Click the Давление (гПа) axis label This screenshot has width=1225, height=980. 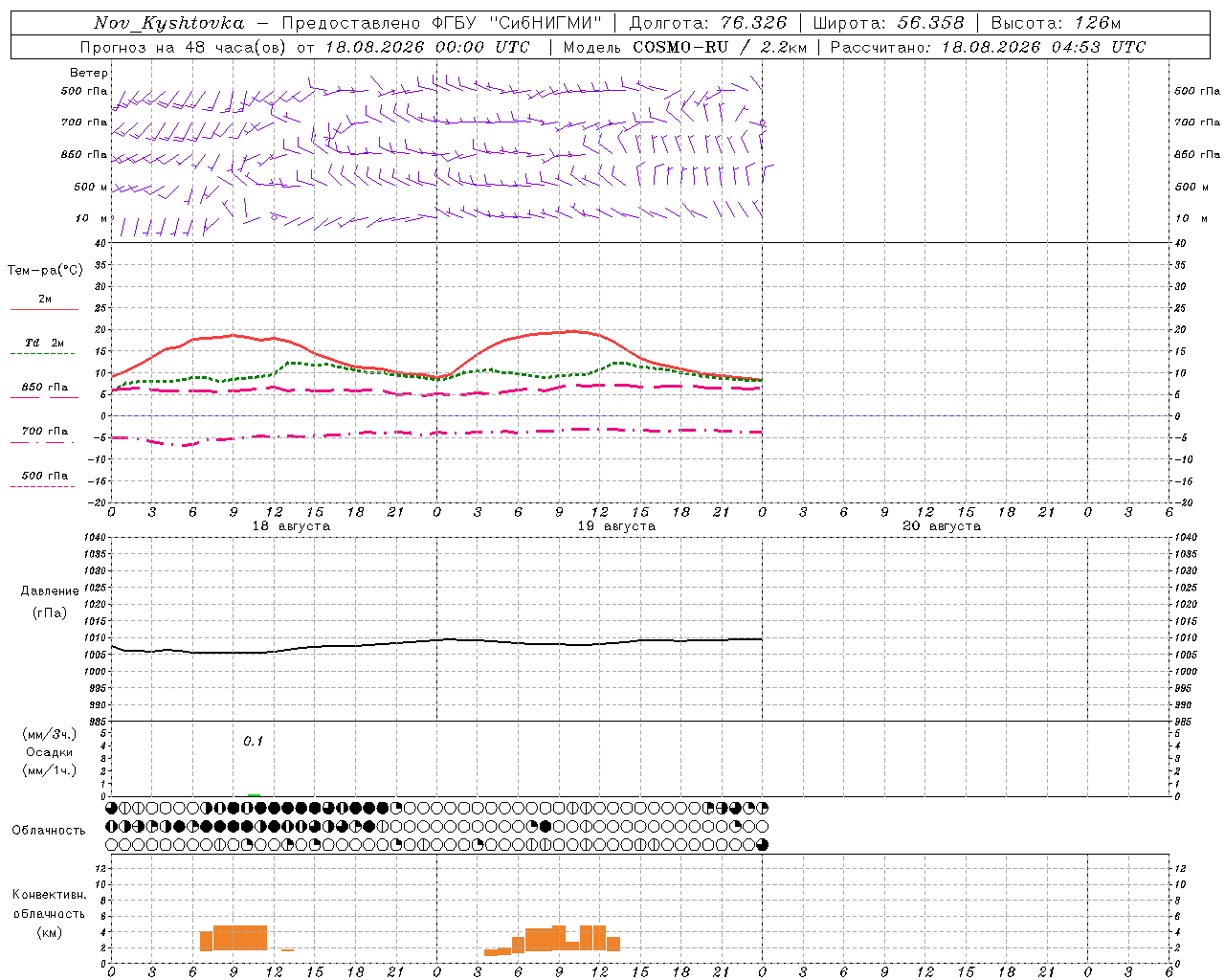50,601
